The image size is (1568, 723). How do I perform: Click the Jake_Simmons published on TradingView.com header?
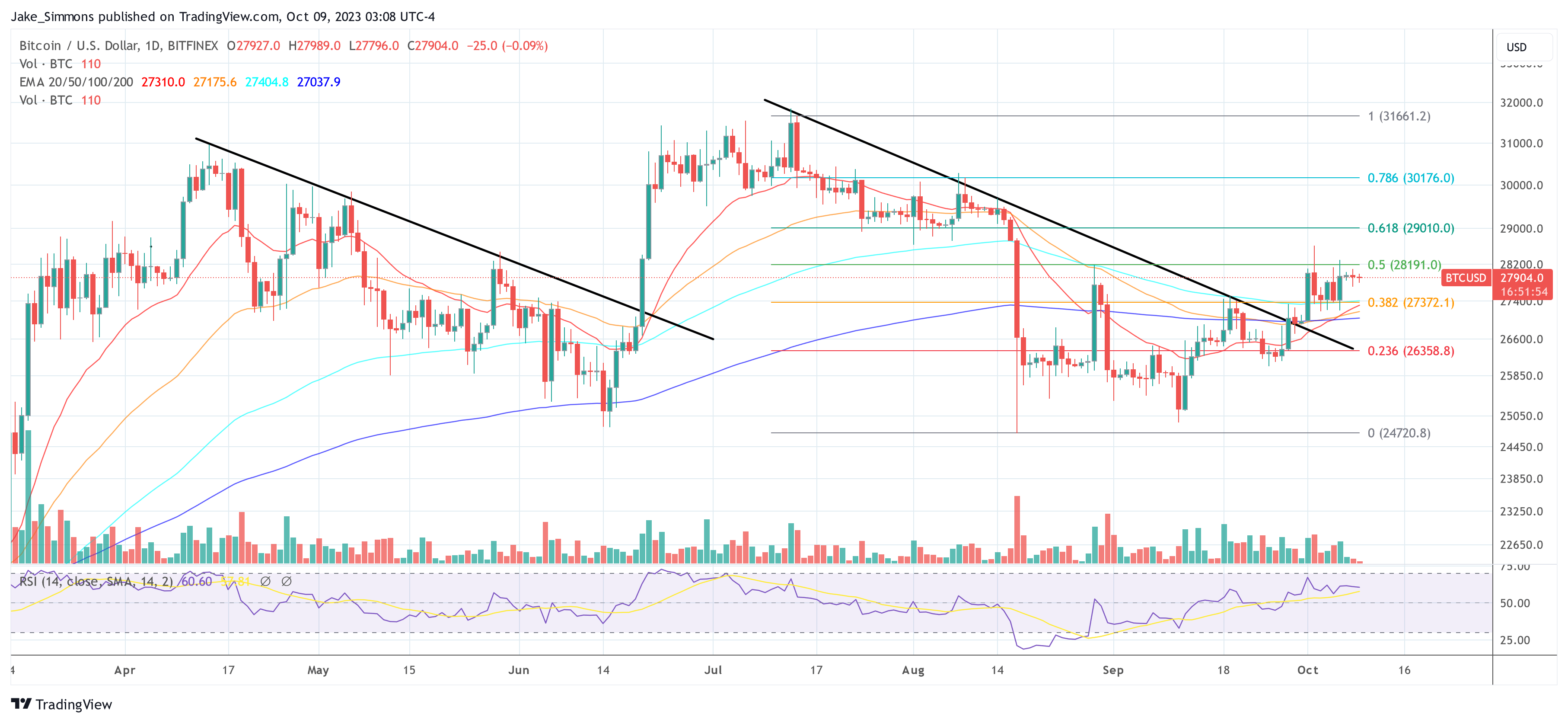[223, 16]
